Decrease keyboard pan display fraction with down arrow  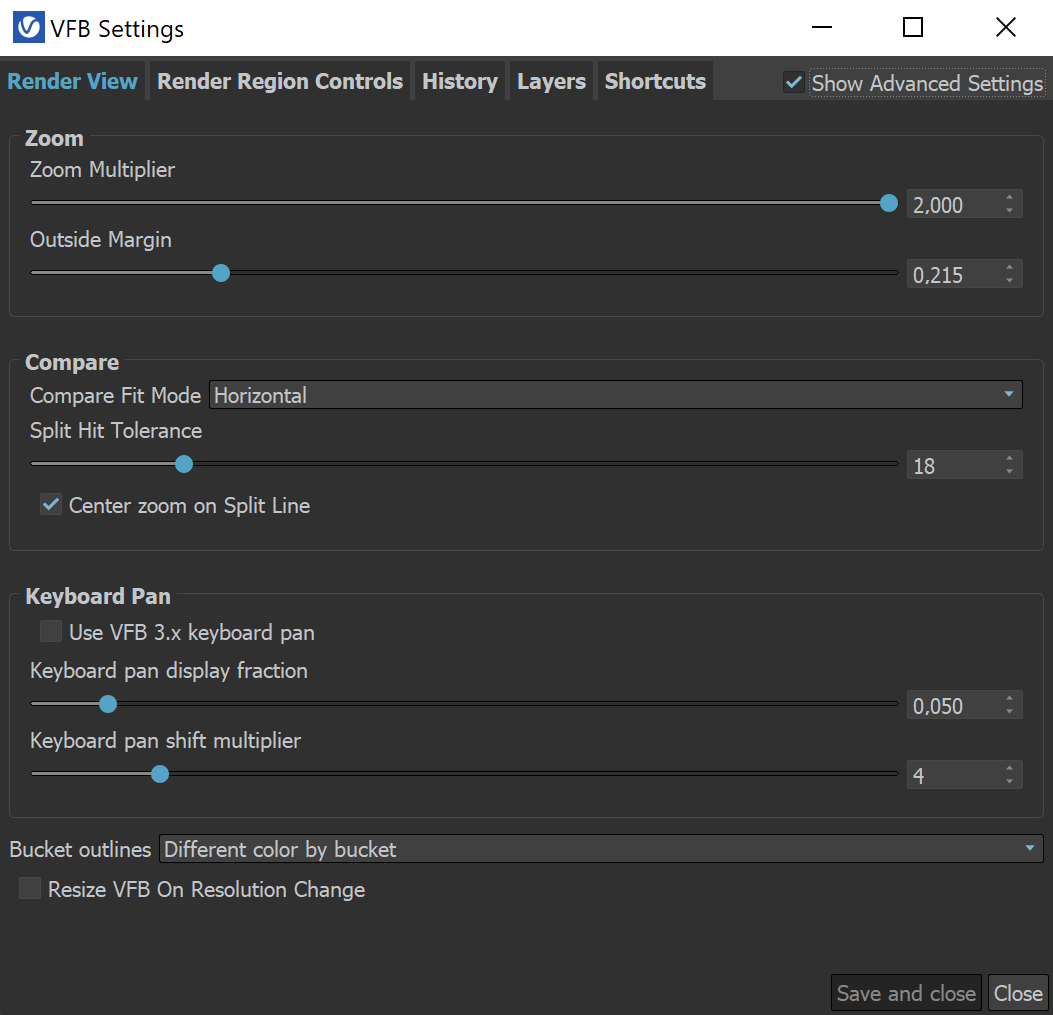pyautogui.click(x=1009, y=712)
